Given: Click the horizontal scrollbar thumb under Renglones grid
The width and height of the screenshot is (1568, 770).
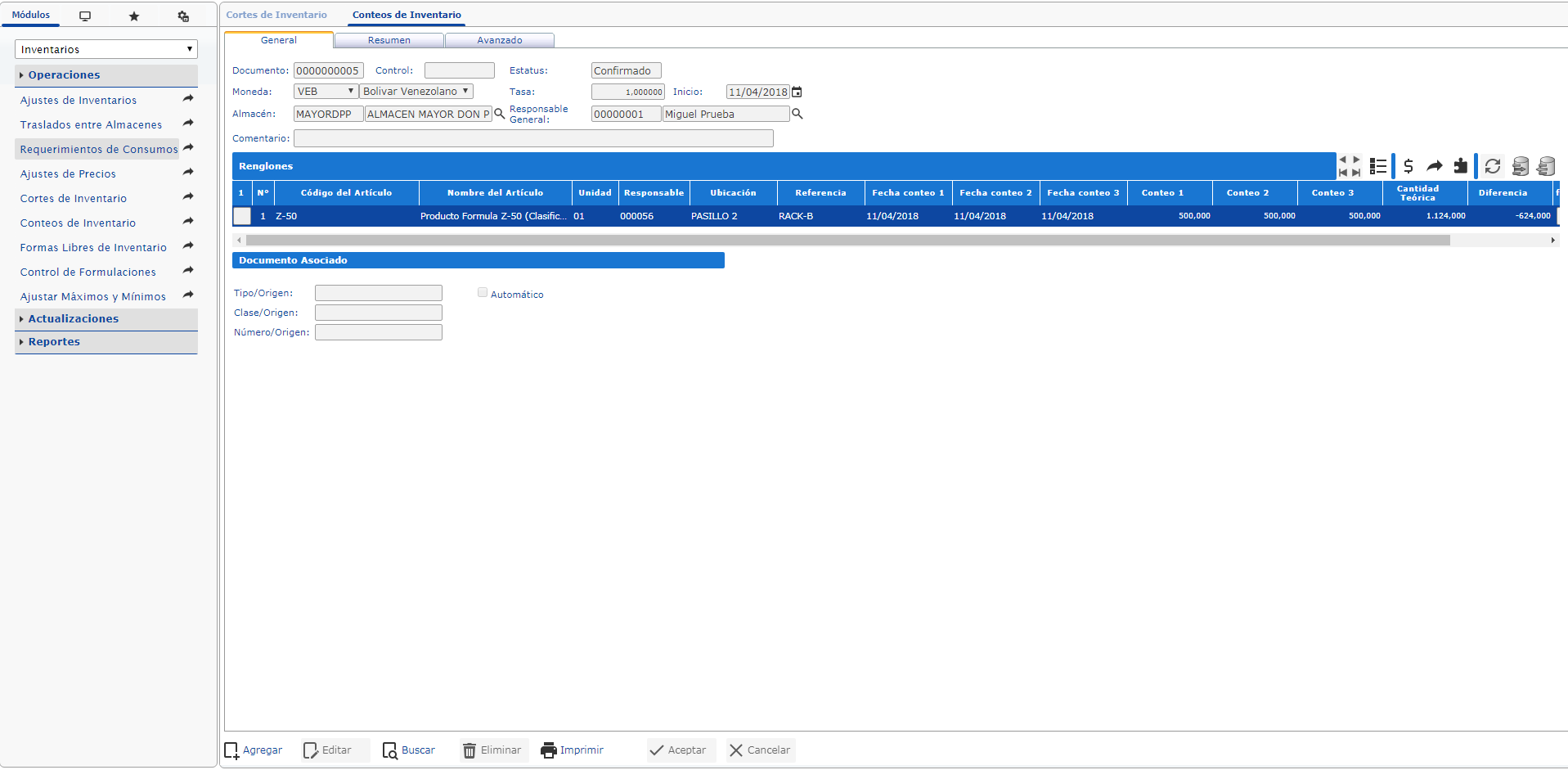Looking at the screenshot, I should pyautogui.click(x=848, y=241).
